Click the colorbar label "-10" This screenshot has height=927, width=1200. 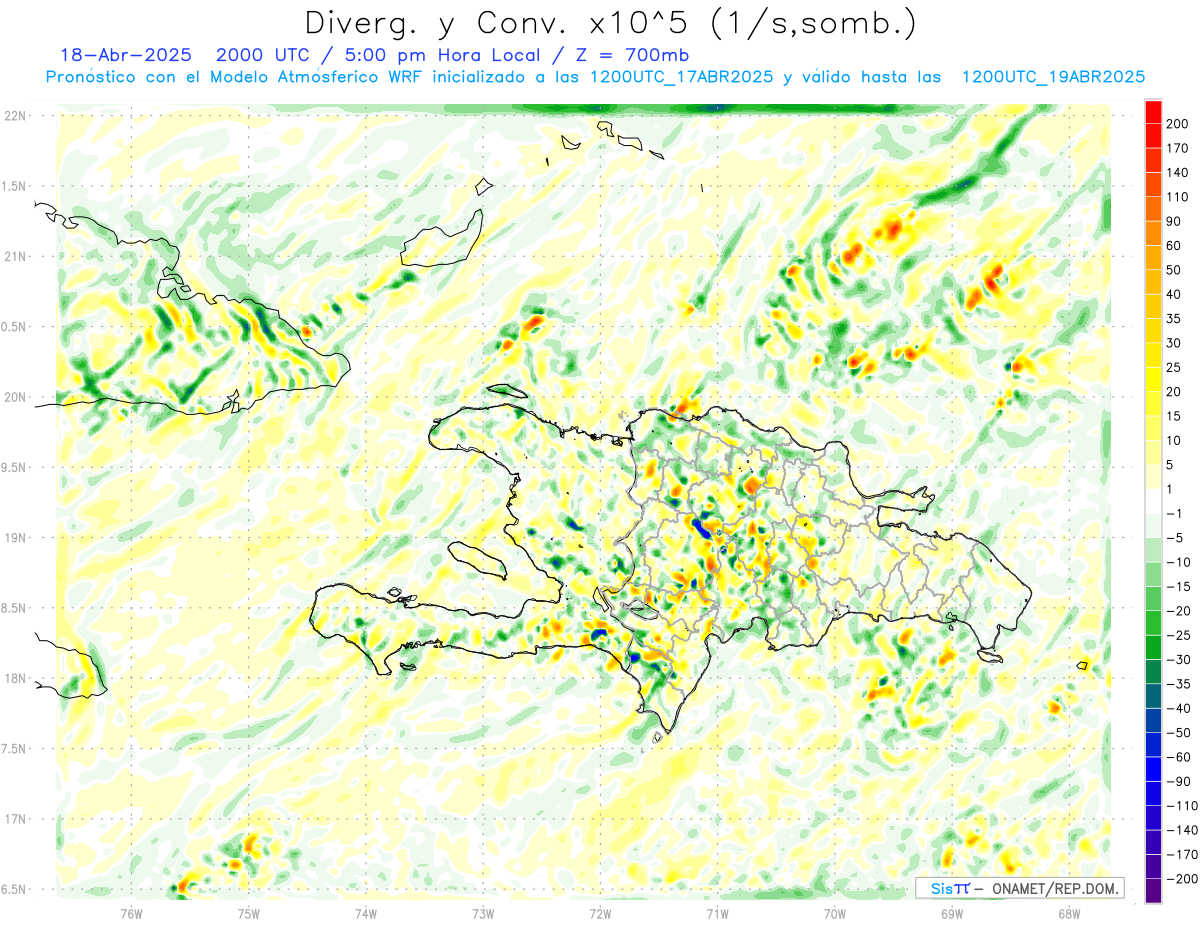[x=1181, y=562]
